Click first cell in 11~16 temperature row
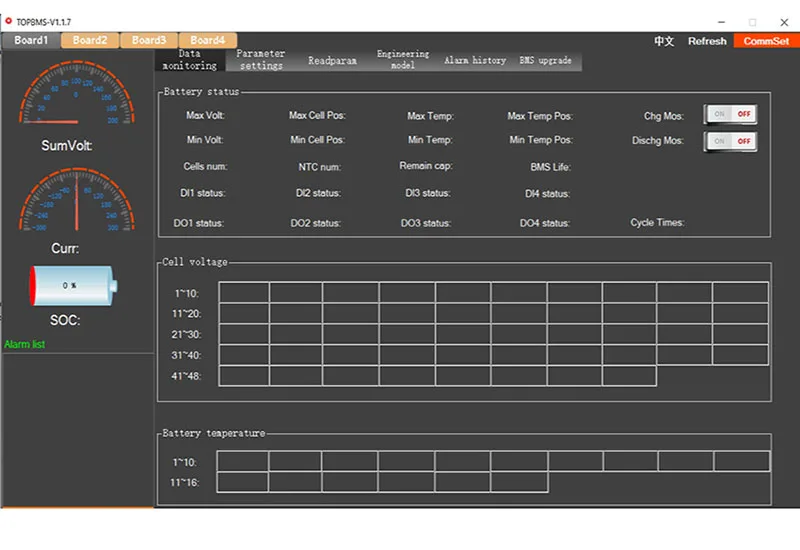The height and width of the screenshot is (550, 800). point(242,482)
